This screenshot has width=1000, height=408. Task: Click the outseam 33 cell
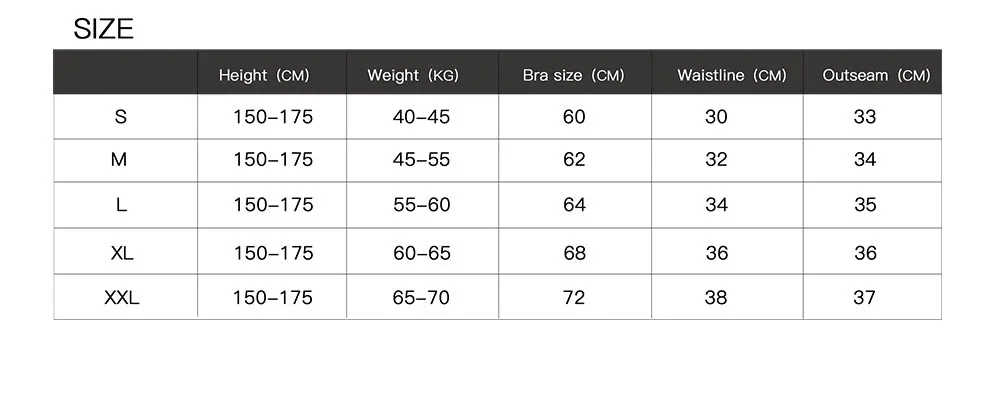point(865,117)
